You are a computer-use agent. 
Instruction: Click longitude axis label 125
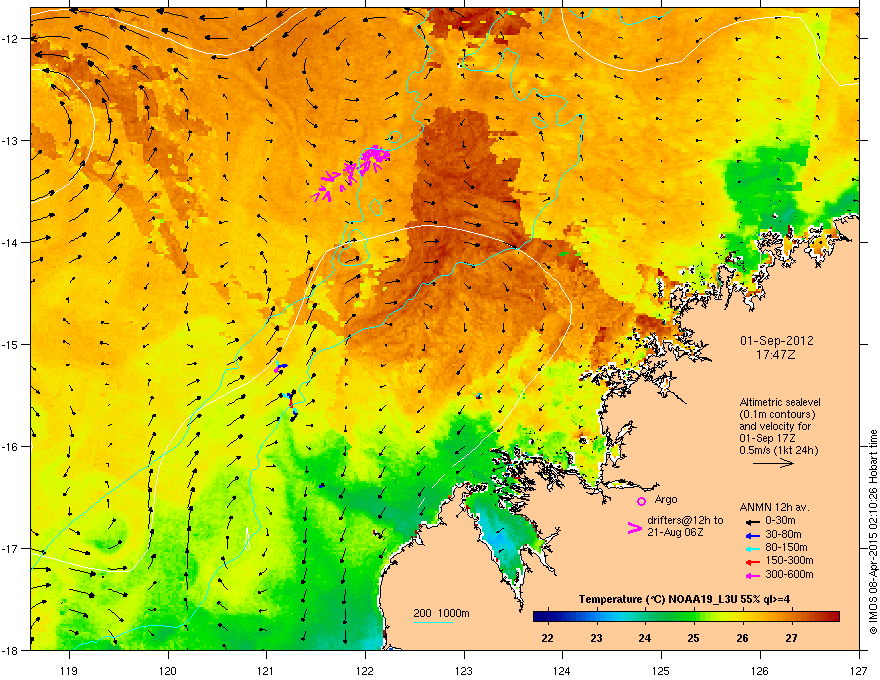[661, 670]
